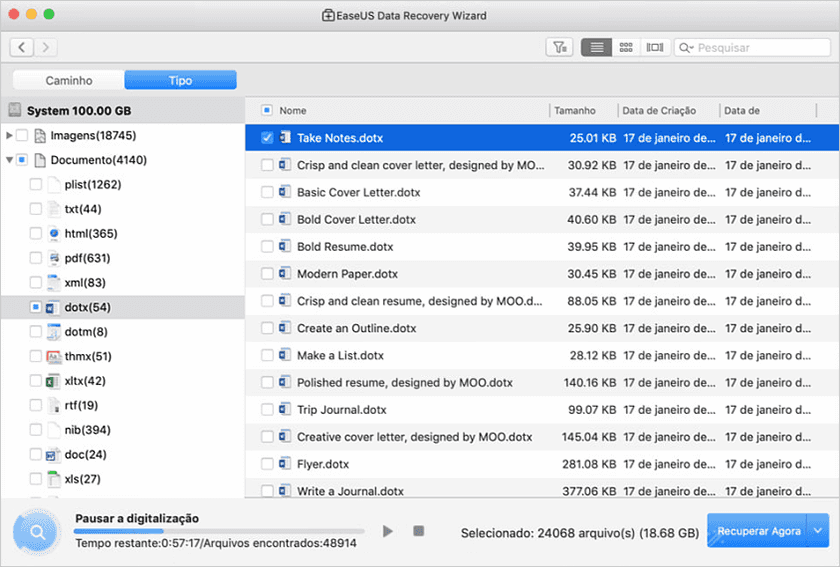The height and width of the screenshot is (567, 840).
Task: Click the xls file type icon
Action: coord(54,479)
